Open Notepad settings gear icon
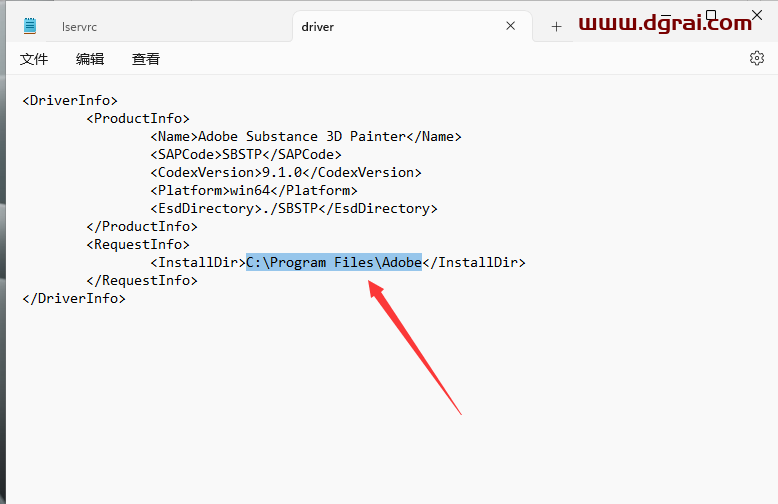Viewport: 778px width, 504px height. pos(757,58)
